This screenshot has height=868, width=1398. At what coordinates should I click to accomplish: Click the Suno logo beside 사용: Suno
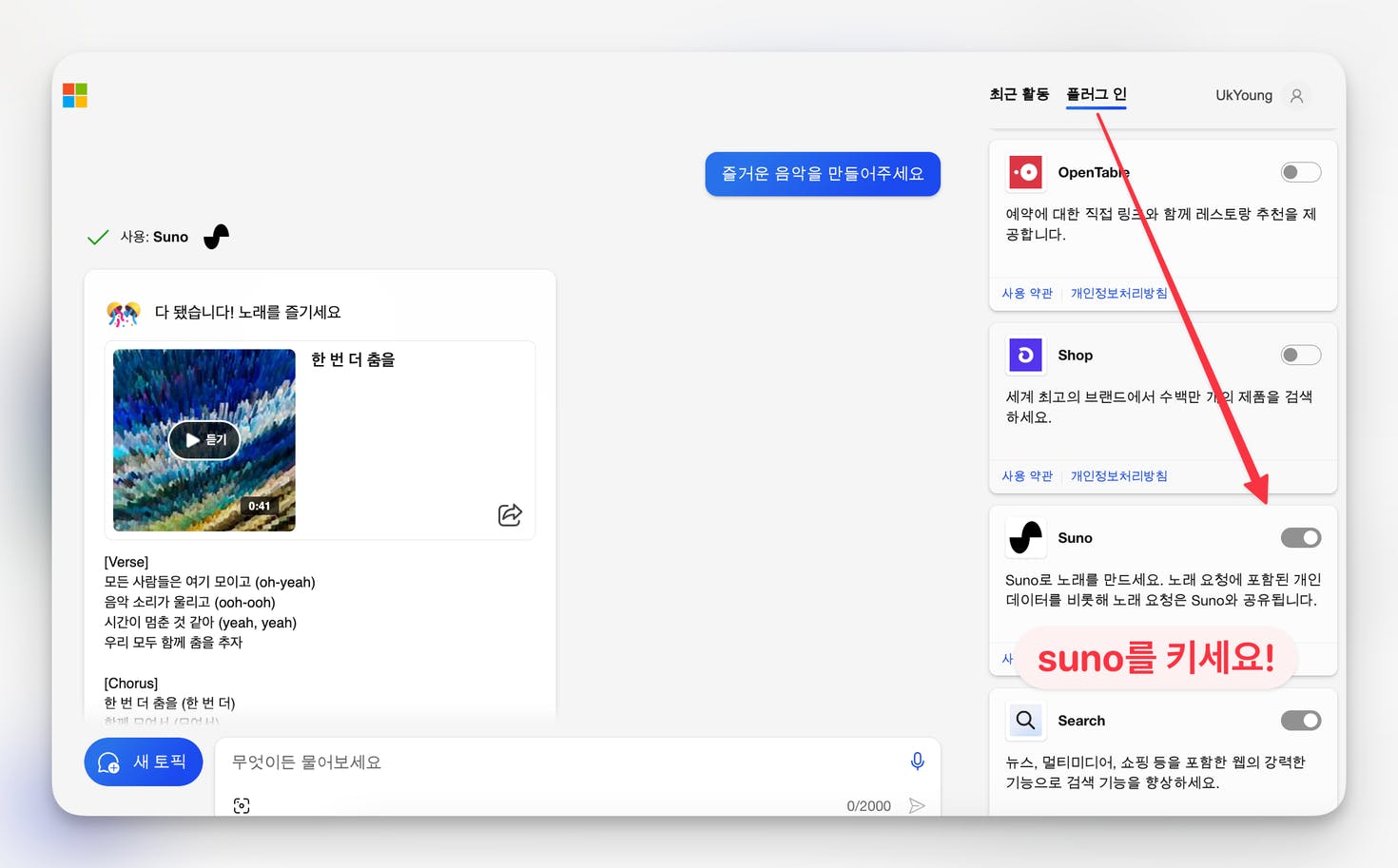[217, 236]
